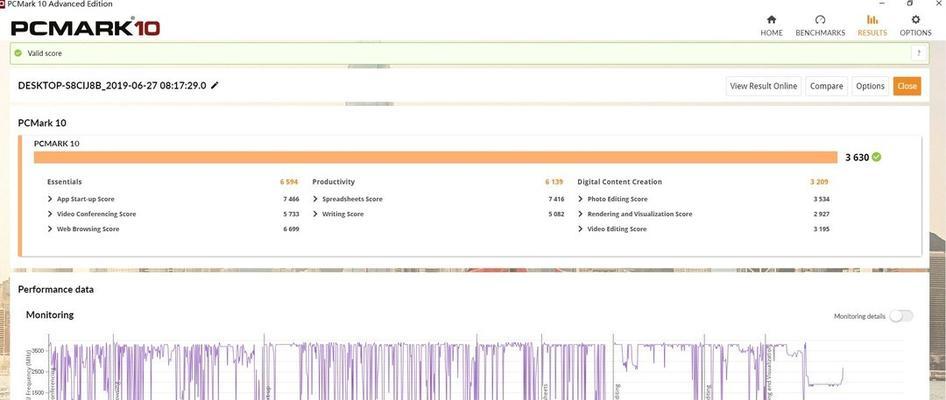This screenshot has width=946, height=400.
Task: Expand Spreadsheets Score details
Action: point(316,199)
